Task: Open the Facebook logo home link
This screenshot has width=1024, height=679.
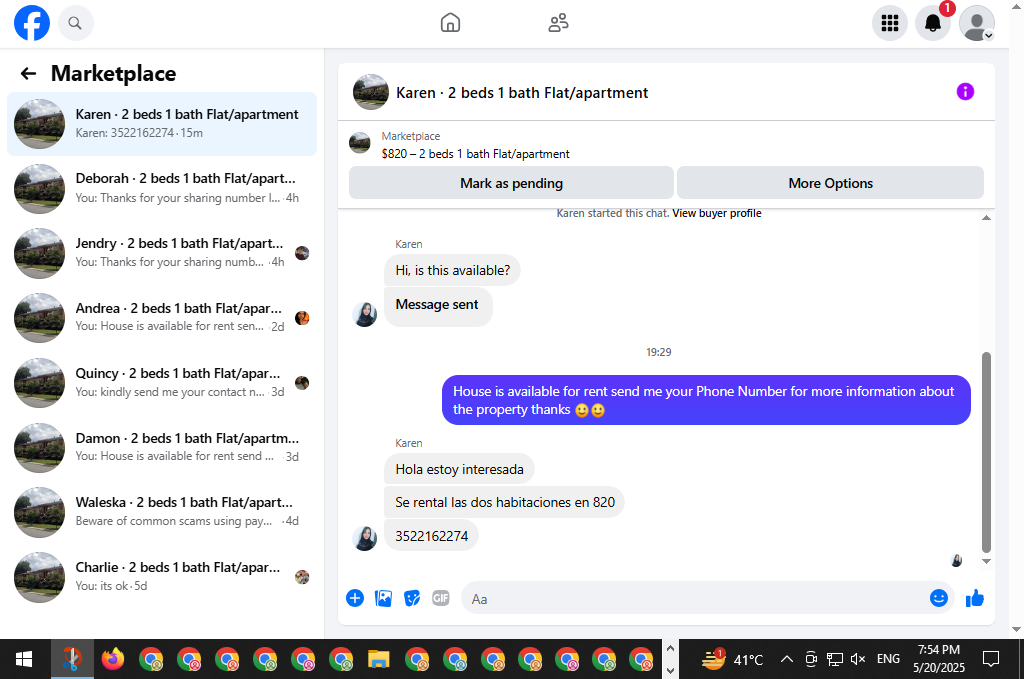Action: [x=32, y=23]
